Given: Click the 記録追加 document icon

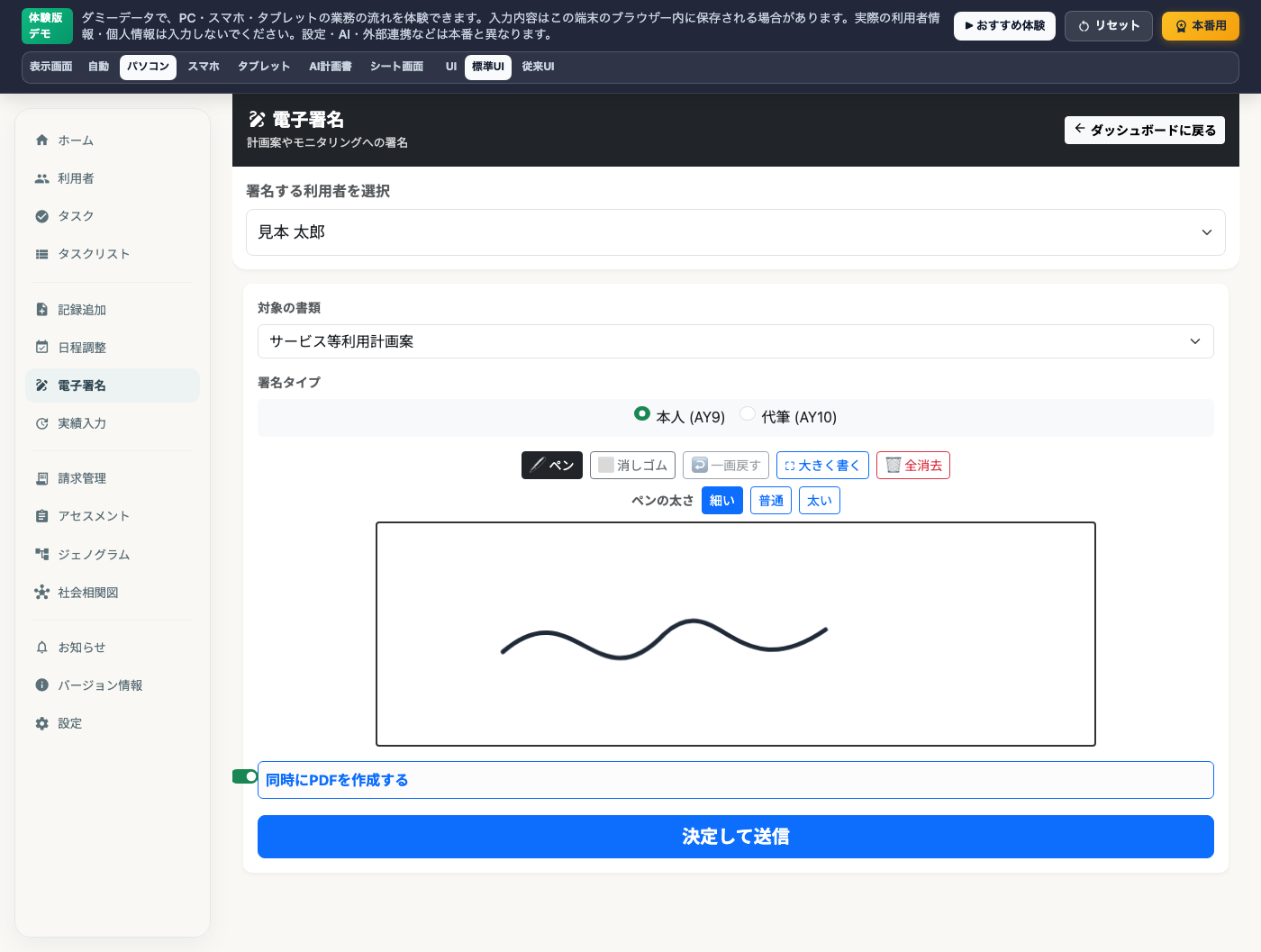Looking at the screenshot, I should 41,310.
